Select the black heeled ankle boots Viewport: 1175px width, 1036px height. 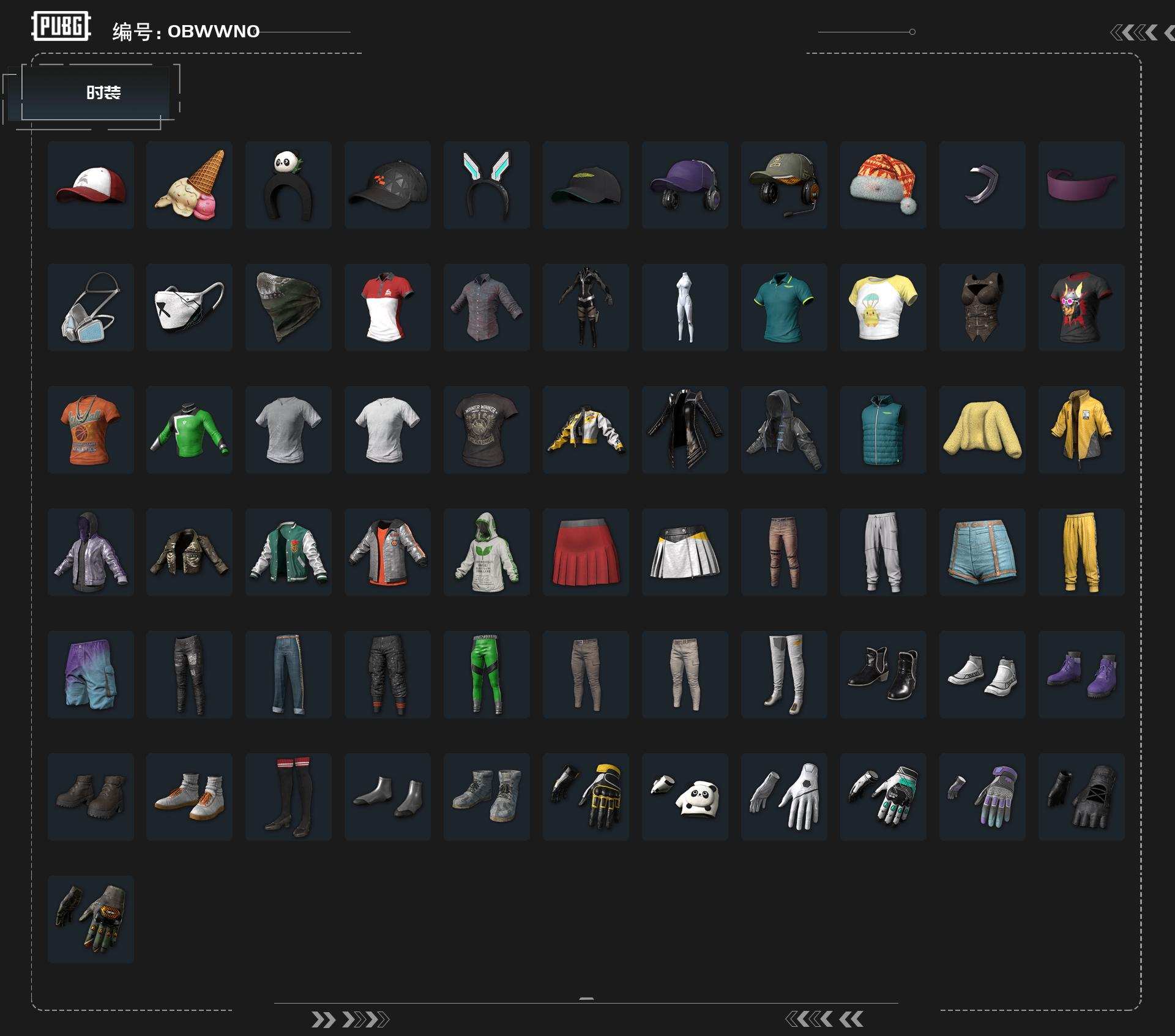click(x=883, y=674)
